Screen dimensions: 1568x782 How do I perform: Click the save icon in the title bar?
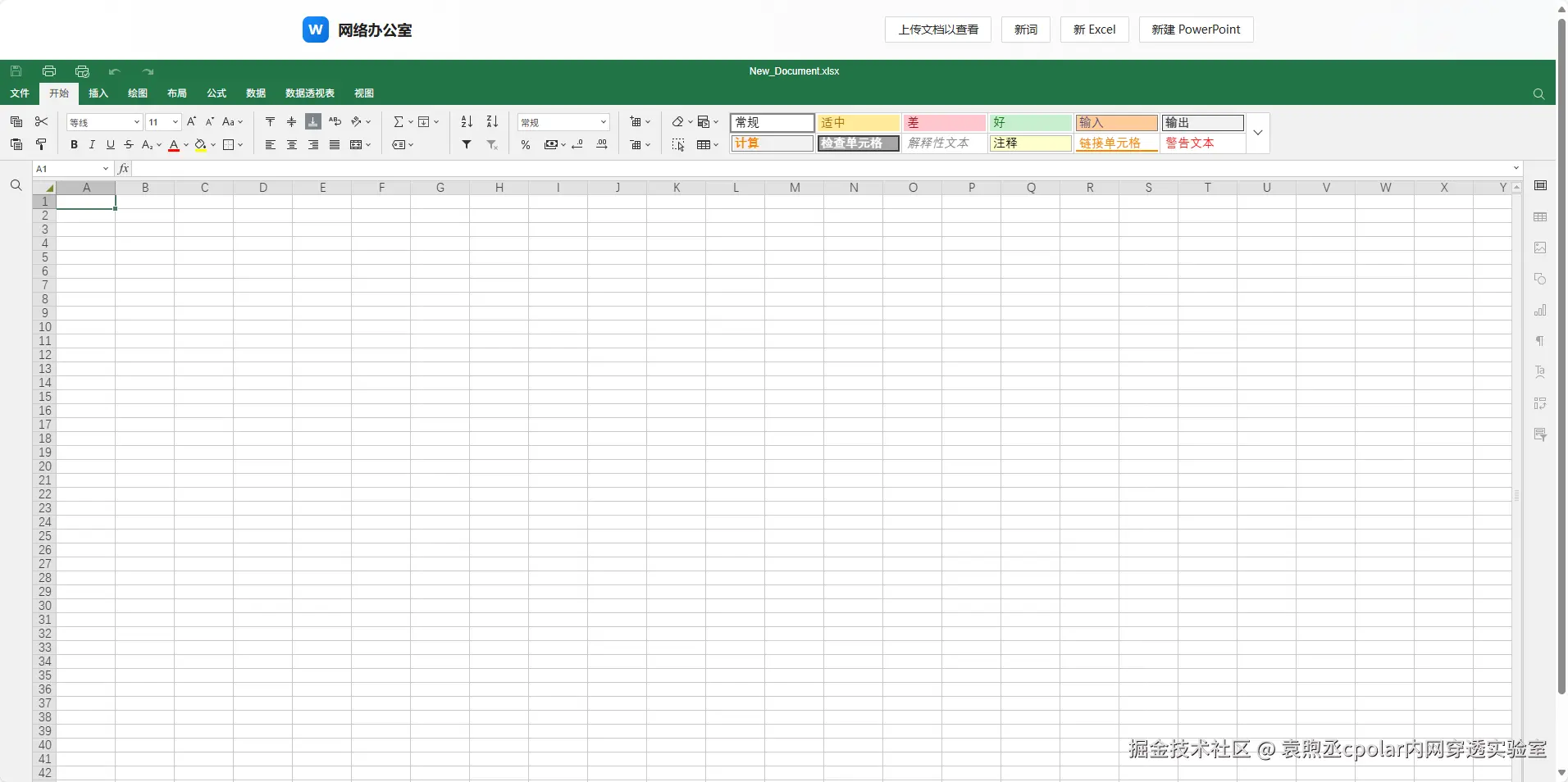[x=16, y=71]
